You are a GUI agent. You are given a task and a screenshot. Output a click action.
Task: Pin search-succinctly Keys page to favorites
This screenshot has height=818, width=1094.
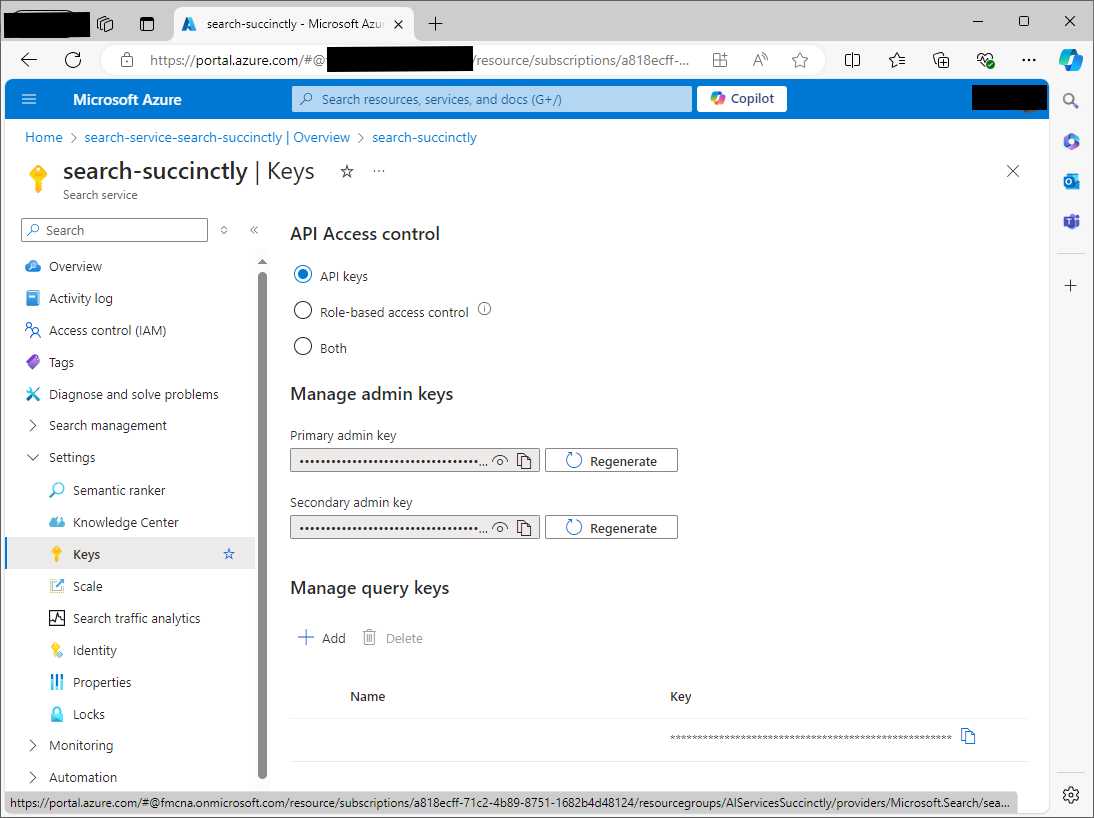347,172
